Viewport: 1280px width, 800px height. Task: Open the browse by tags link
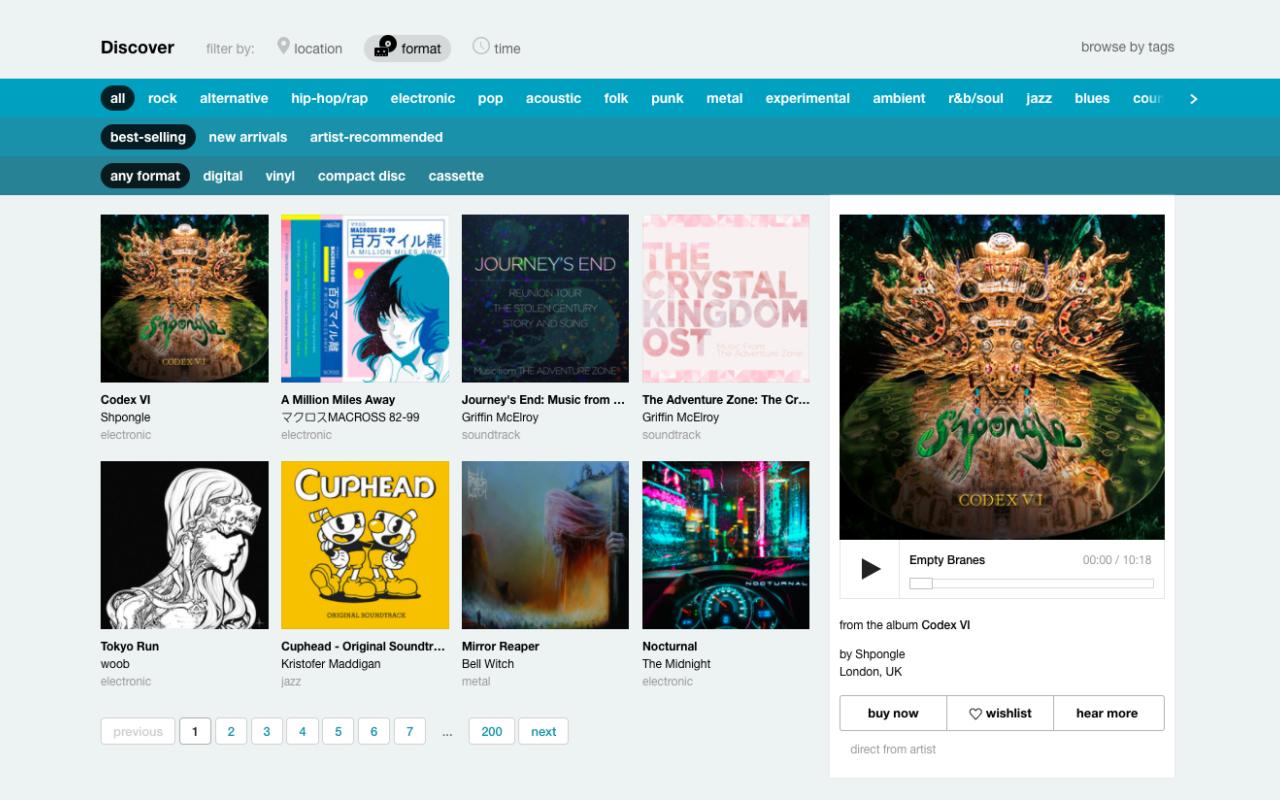1128,47
